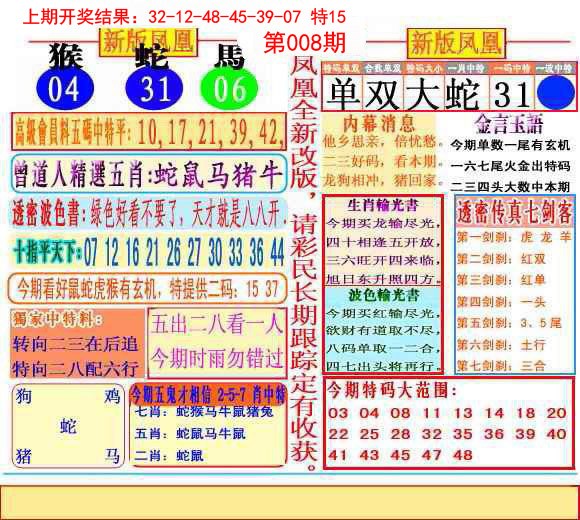The image size is (580, 520).
Task: Click the 蛇 character above blue ball 31
Action: coord(152,57)
